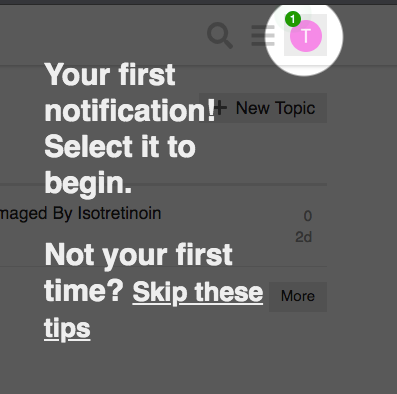Click the More button

[298, 296]
